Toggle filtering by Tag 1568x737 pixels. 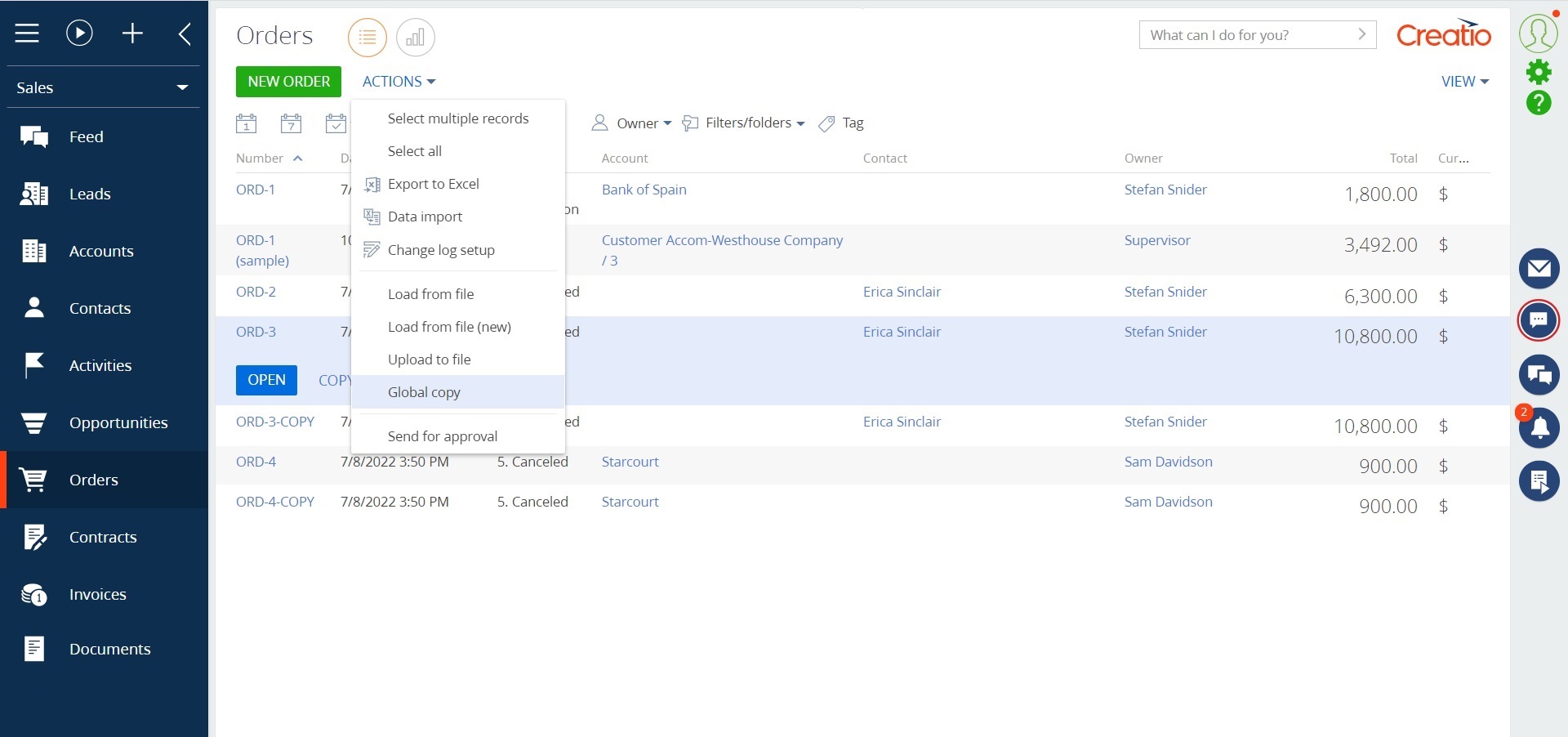pos(842,123)
